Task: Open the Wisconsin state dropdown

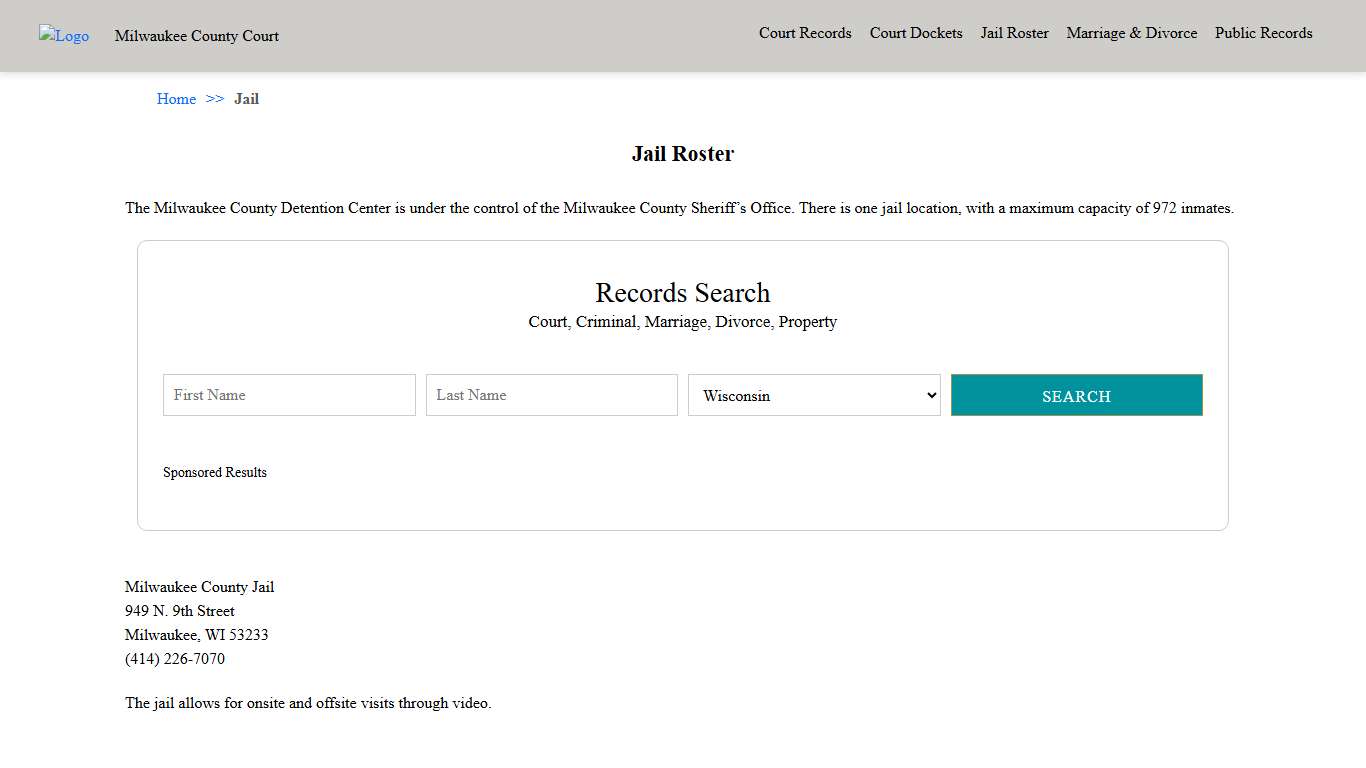Action: pos(813,395)
